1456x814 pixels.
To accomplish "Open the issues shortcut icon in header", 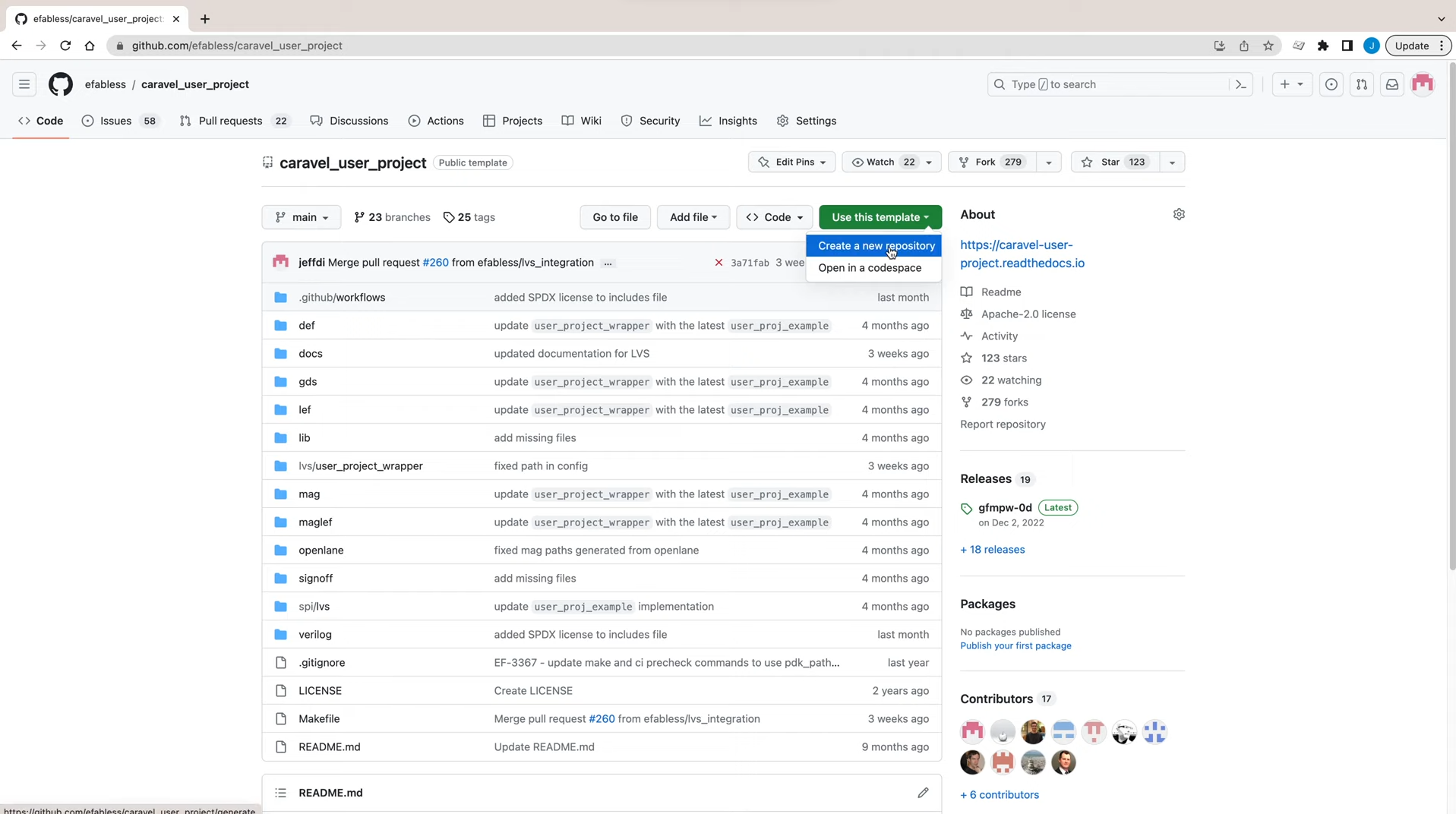I will [1331, 84].
